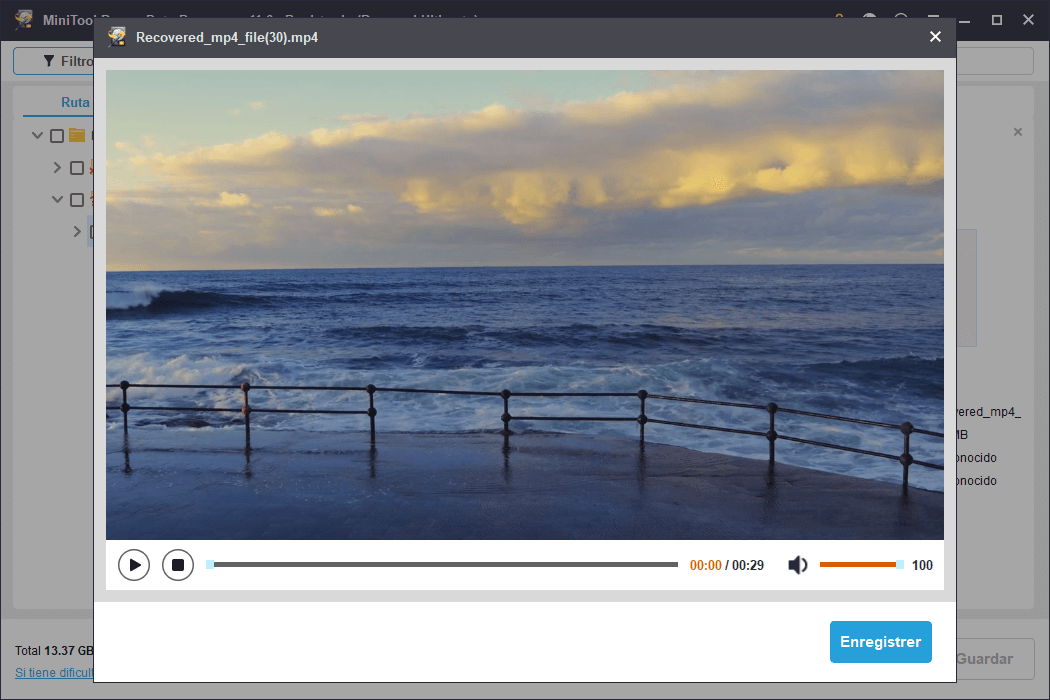
Task: Switch to the Ruta tab
Action: (75, 102)
